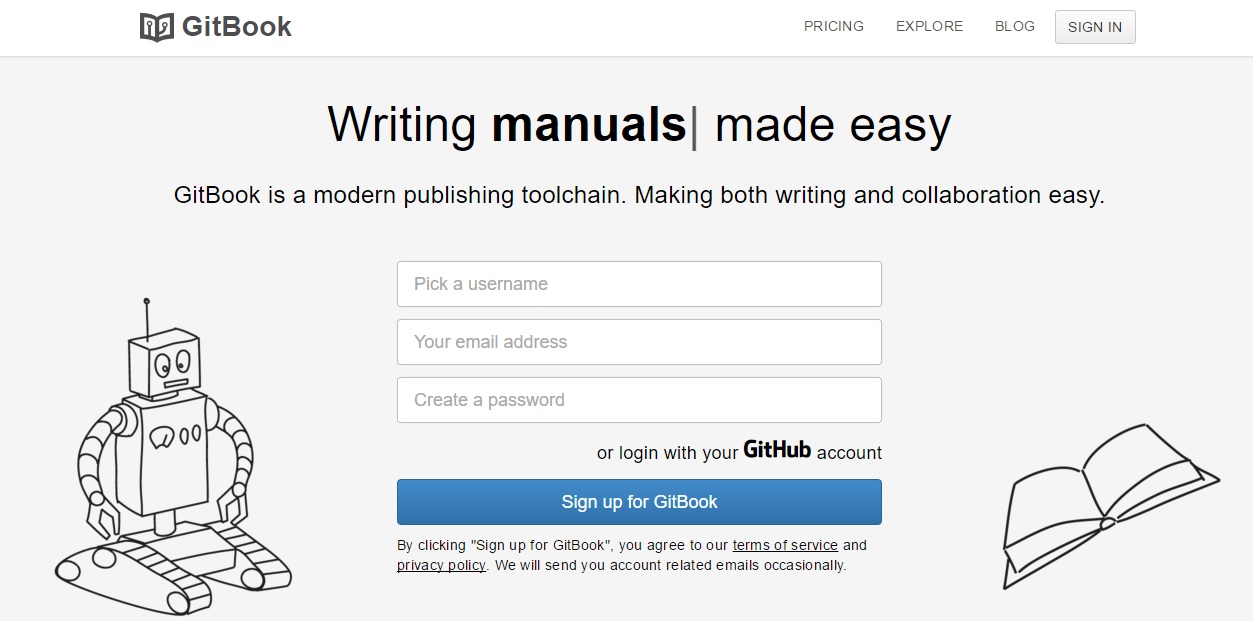Open the PRICING page
The image size is (1253, 621).
(x=833, y=26)
